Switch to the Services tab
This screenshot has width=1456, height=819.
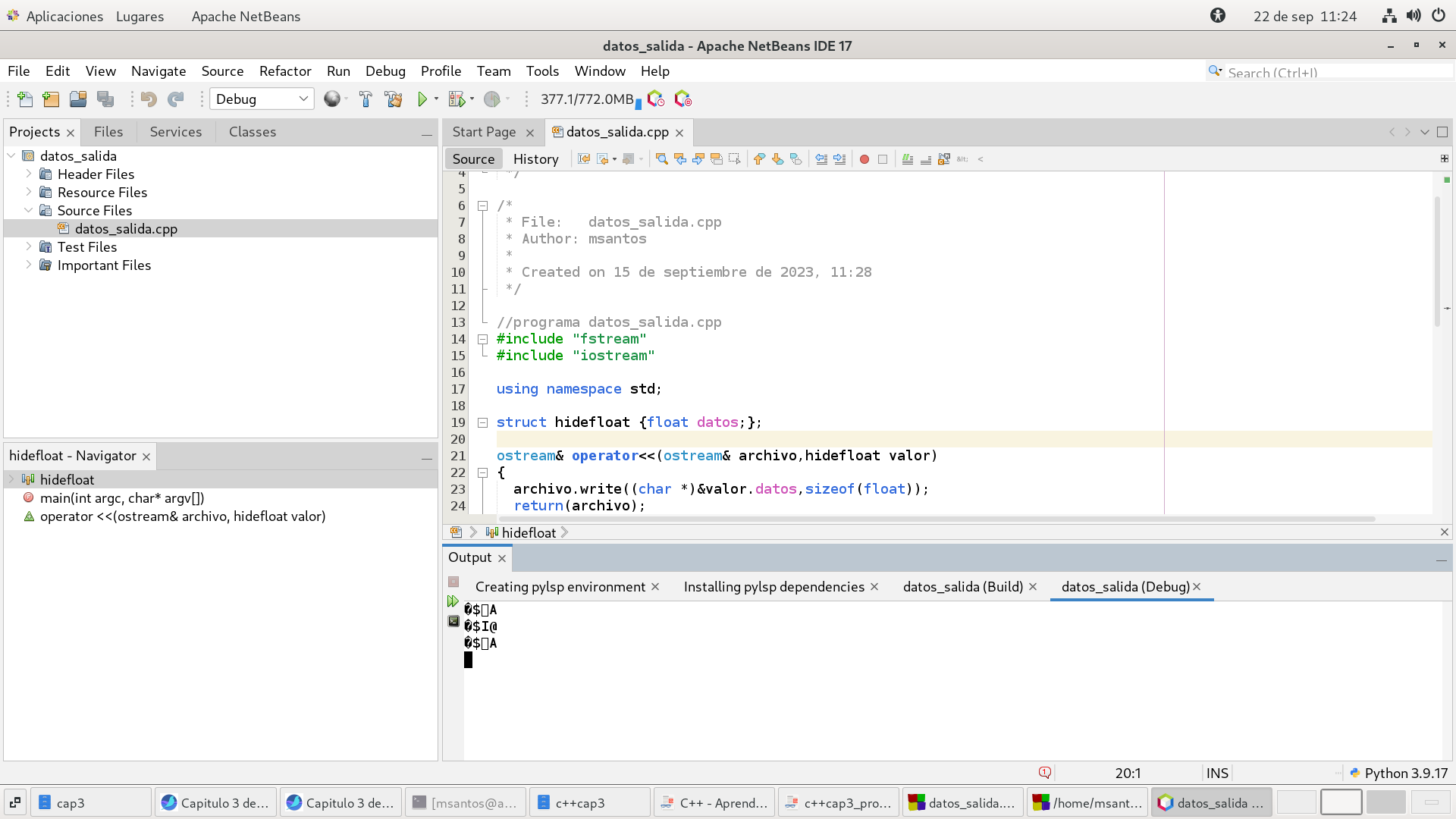[x=175, y=132]
